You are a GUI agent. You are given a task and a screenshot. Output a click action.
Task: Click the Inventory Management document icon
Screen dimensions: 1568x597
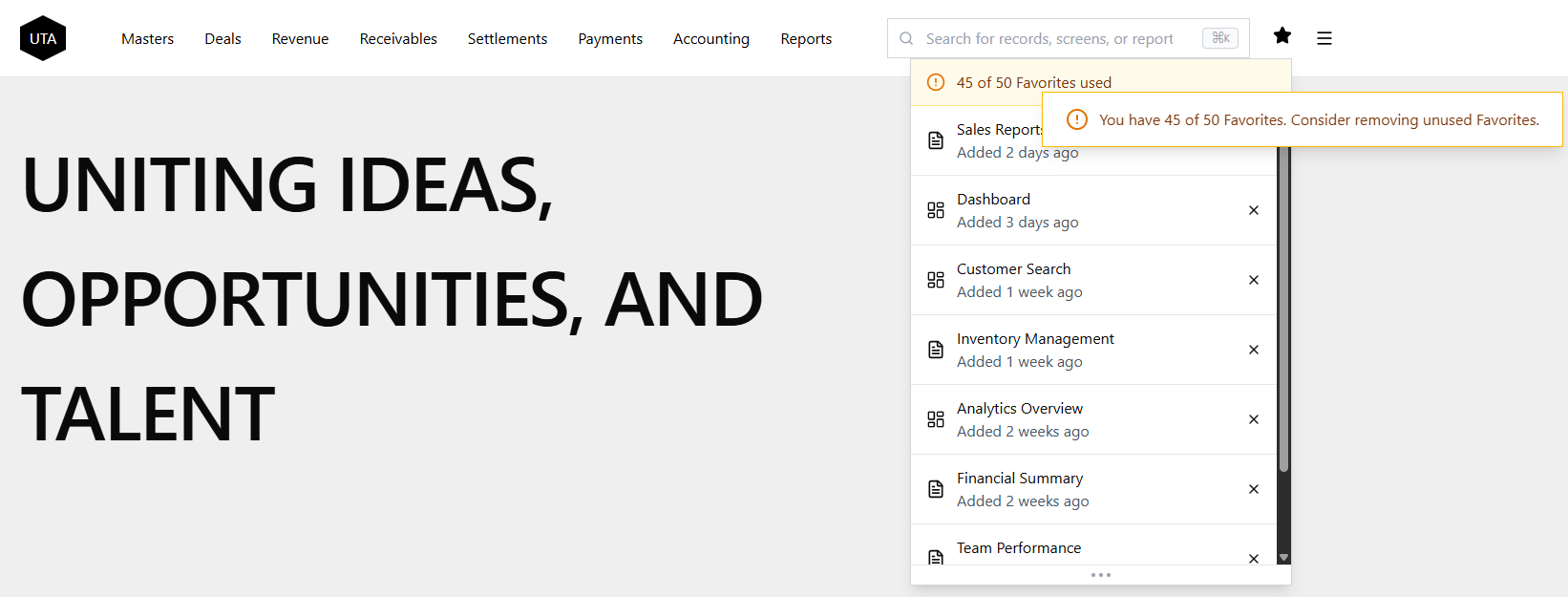(936, 350)
